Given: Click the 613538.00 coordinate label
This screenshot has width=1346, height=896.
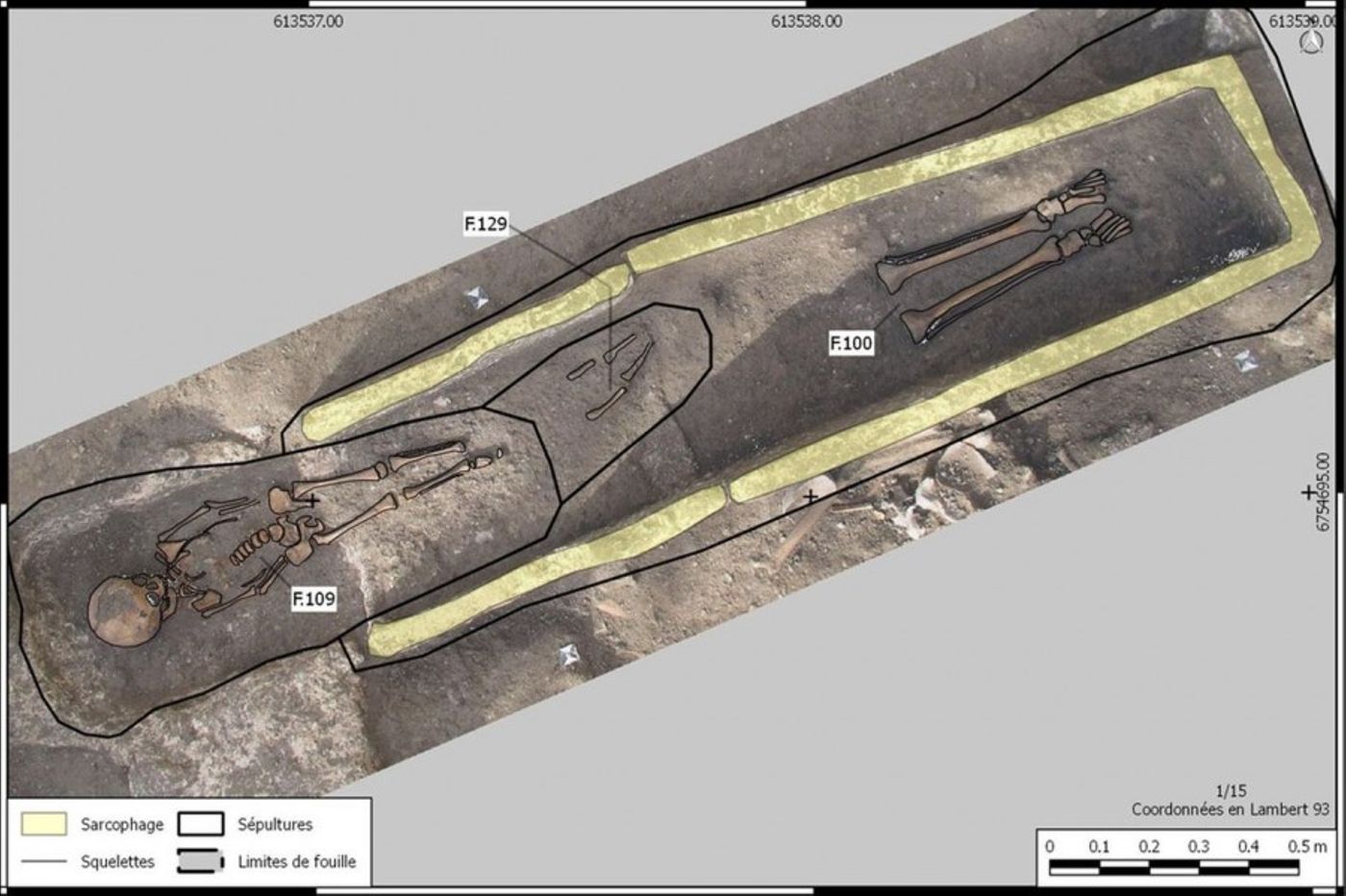Looking at the screenshot, I should pyautogui.click(x=806, y=21).
